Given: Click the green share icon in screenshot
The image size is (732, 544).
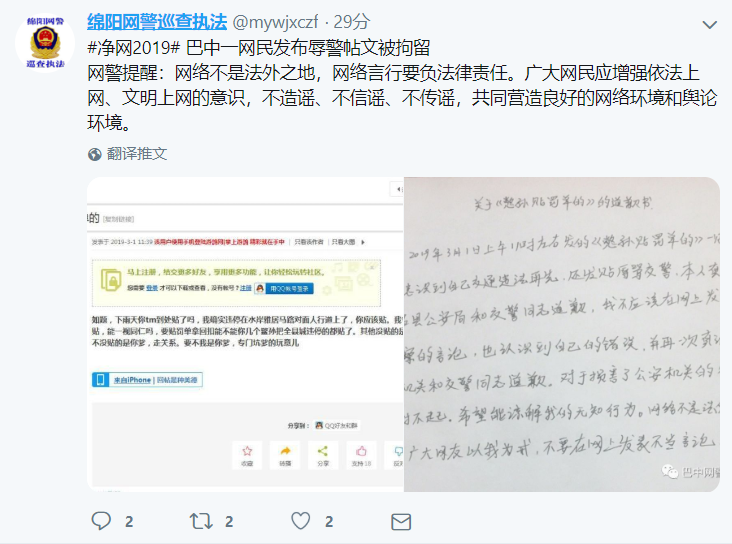Looking at the screenshot, I should point(323,454).
